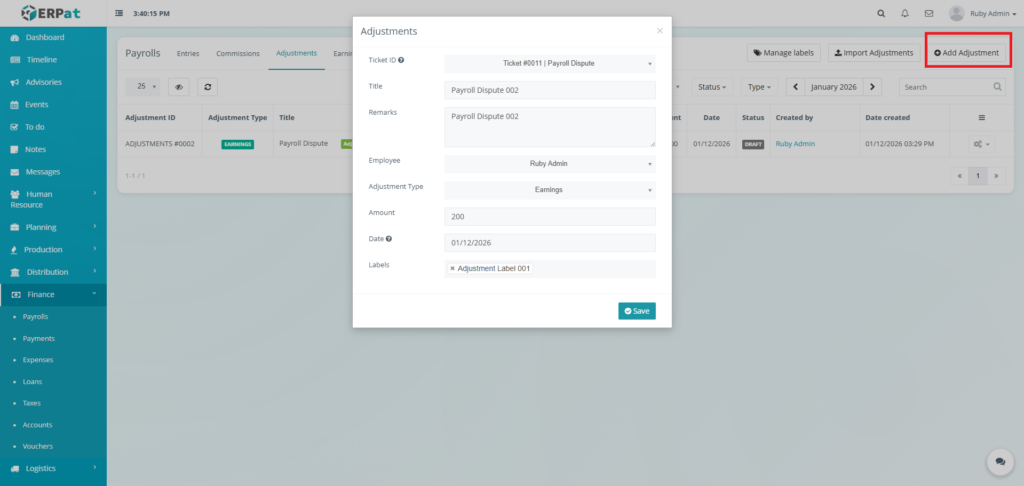Select the Adjustments tab
Viewport: 1024px width, 486px height.
[296, 54]
